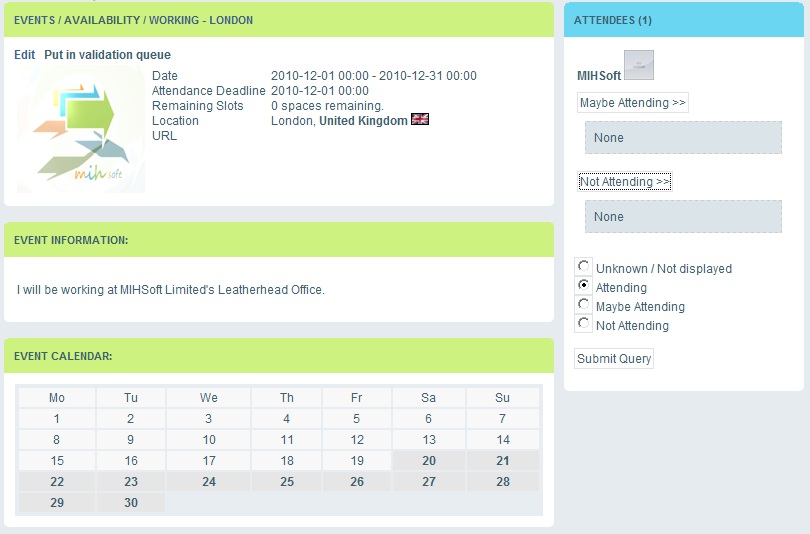This screenshot has width=810, height=534.
Task: Select the Not Attending radio button
Action: click(583, 324)
